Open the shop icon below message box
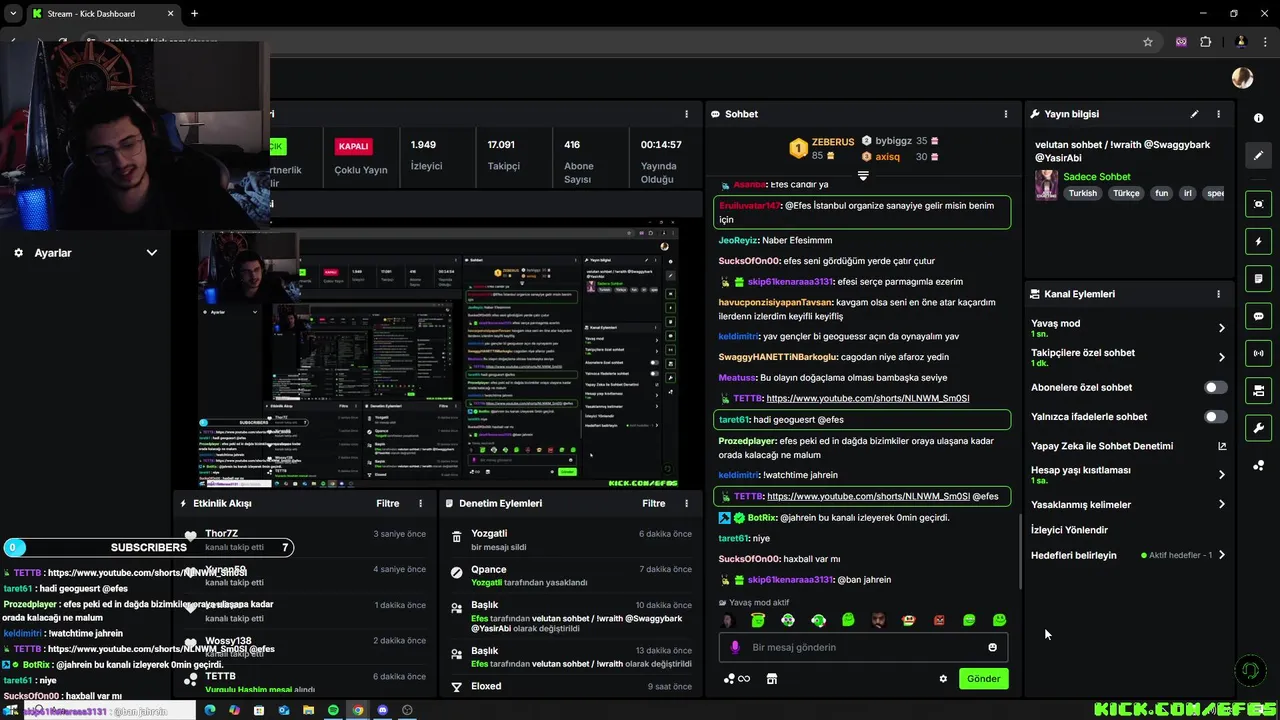The height and width of the screenshot is (720, 1280). pyautogui.click(x=771, y=679)
